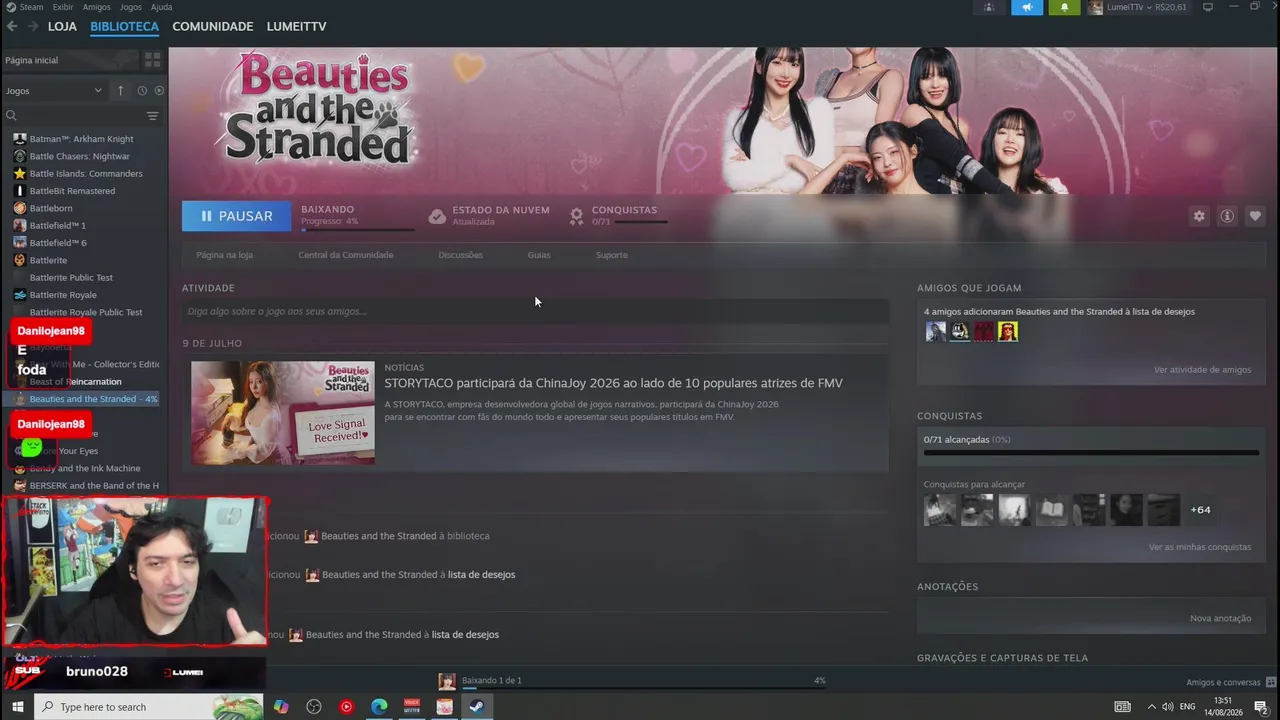Open the STORYTACO ChinaJoy news thumbnail
Viewport: 1280px width, 720px height.
[283, 412]
